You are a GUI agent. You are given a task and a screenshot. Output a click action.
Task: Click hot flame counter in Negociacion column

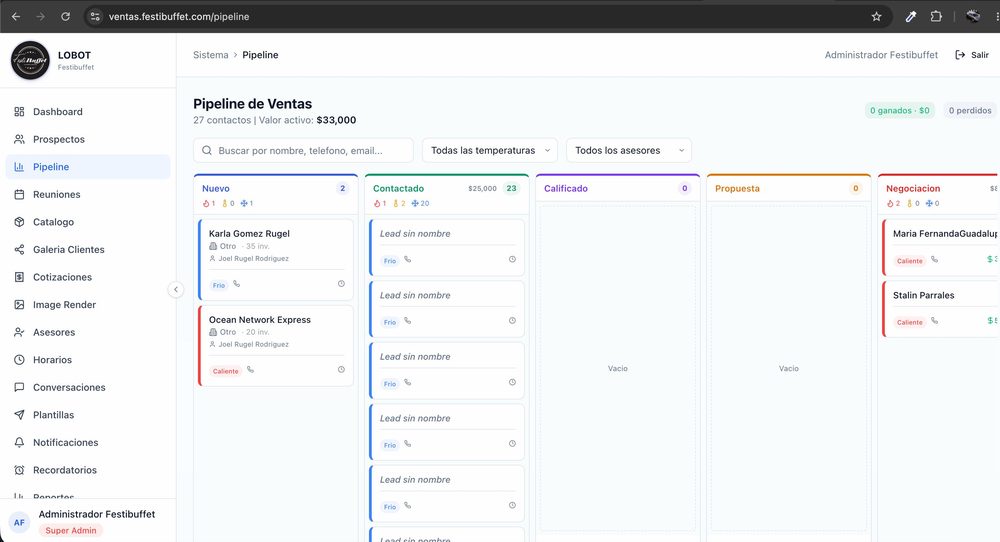(893, 203)
